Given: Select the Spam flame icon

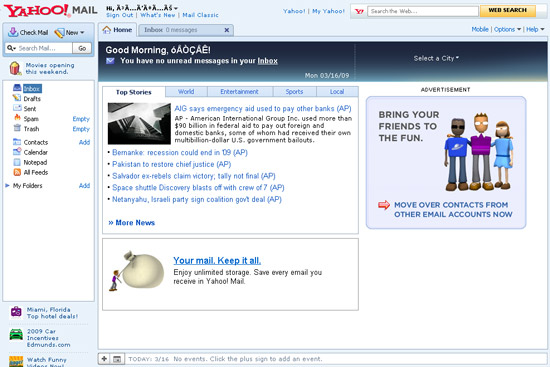Looking at the screenshot, I should [17, 118].
